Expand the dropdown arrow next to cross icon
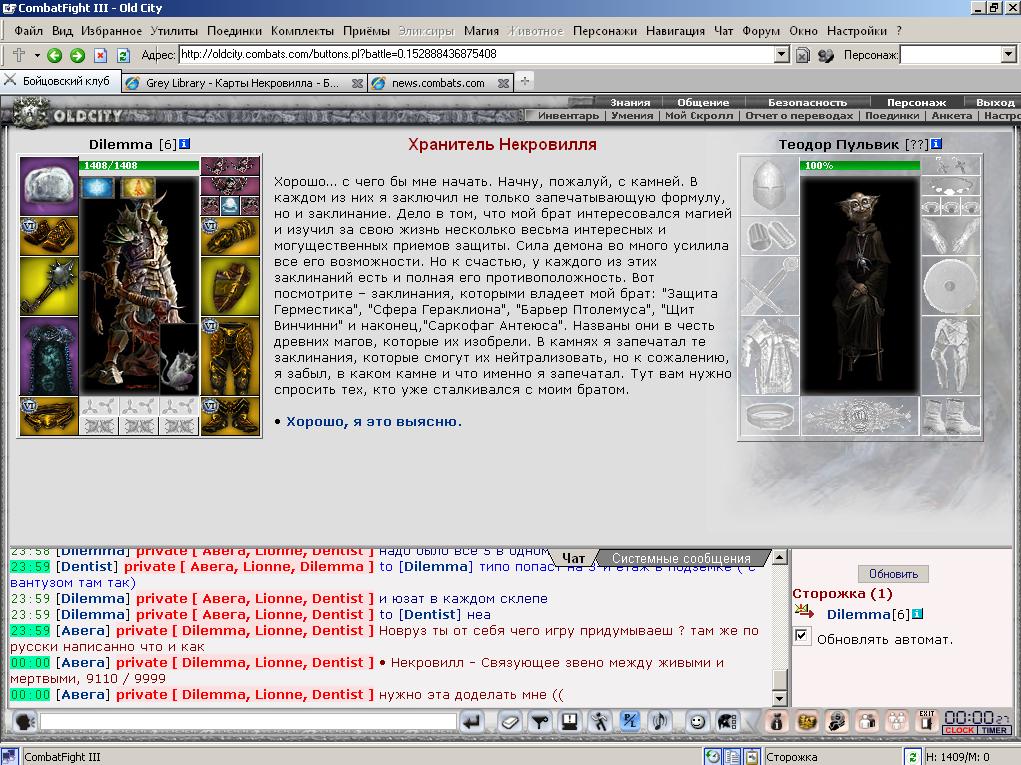 37,55
